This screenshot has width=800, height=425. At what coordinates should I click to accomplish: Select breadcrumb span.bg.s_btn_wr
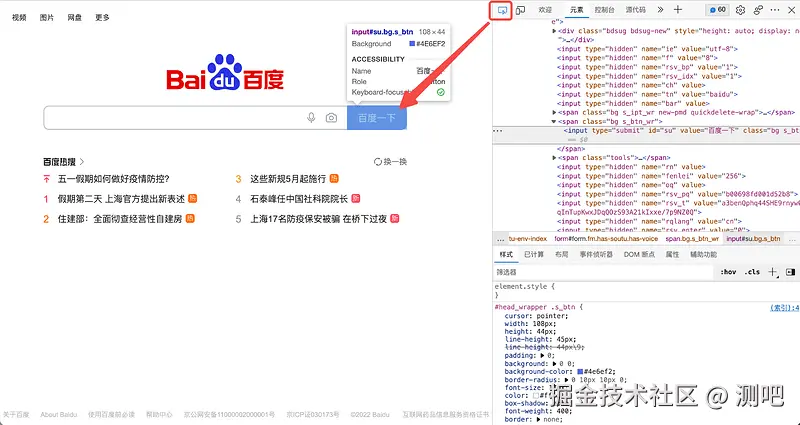[692, 239]
